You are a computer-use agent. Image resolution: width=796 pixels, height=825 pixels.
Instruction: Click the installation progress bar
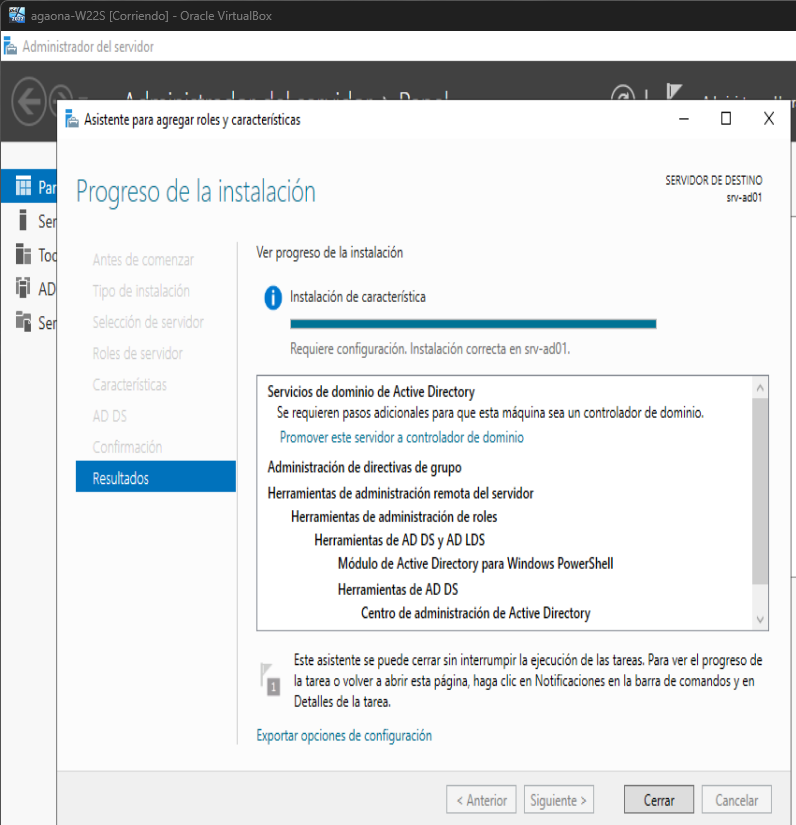click(472, 323)
